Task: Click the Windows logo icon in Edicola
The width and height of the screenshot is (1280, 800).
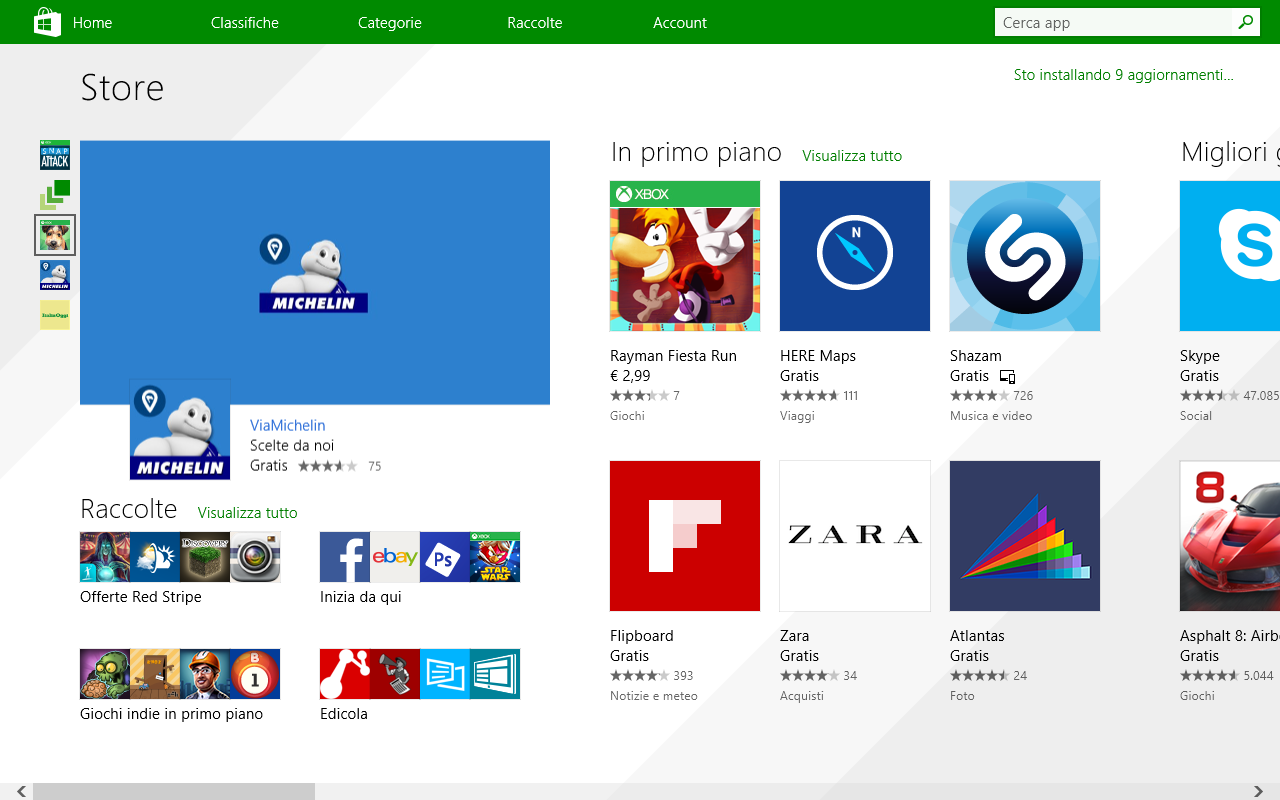Action: click(495, 674)
